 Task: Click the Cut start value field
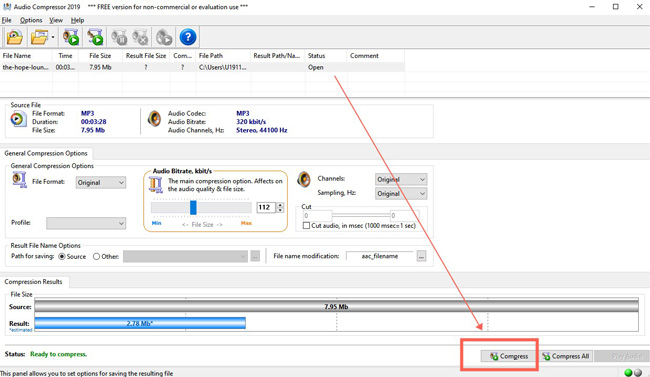coord(318,215)
